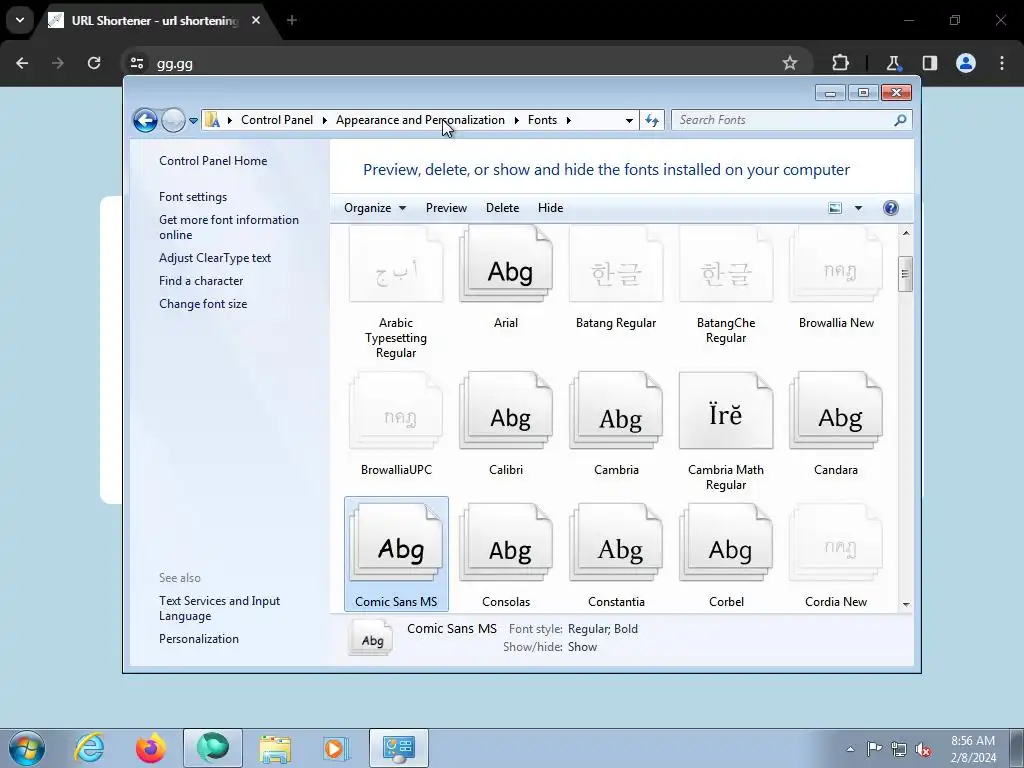Bookmark the page with the star icon

click(790, 63)
